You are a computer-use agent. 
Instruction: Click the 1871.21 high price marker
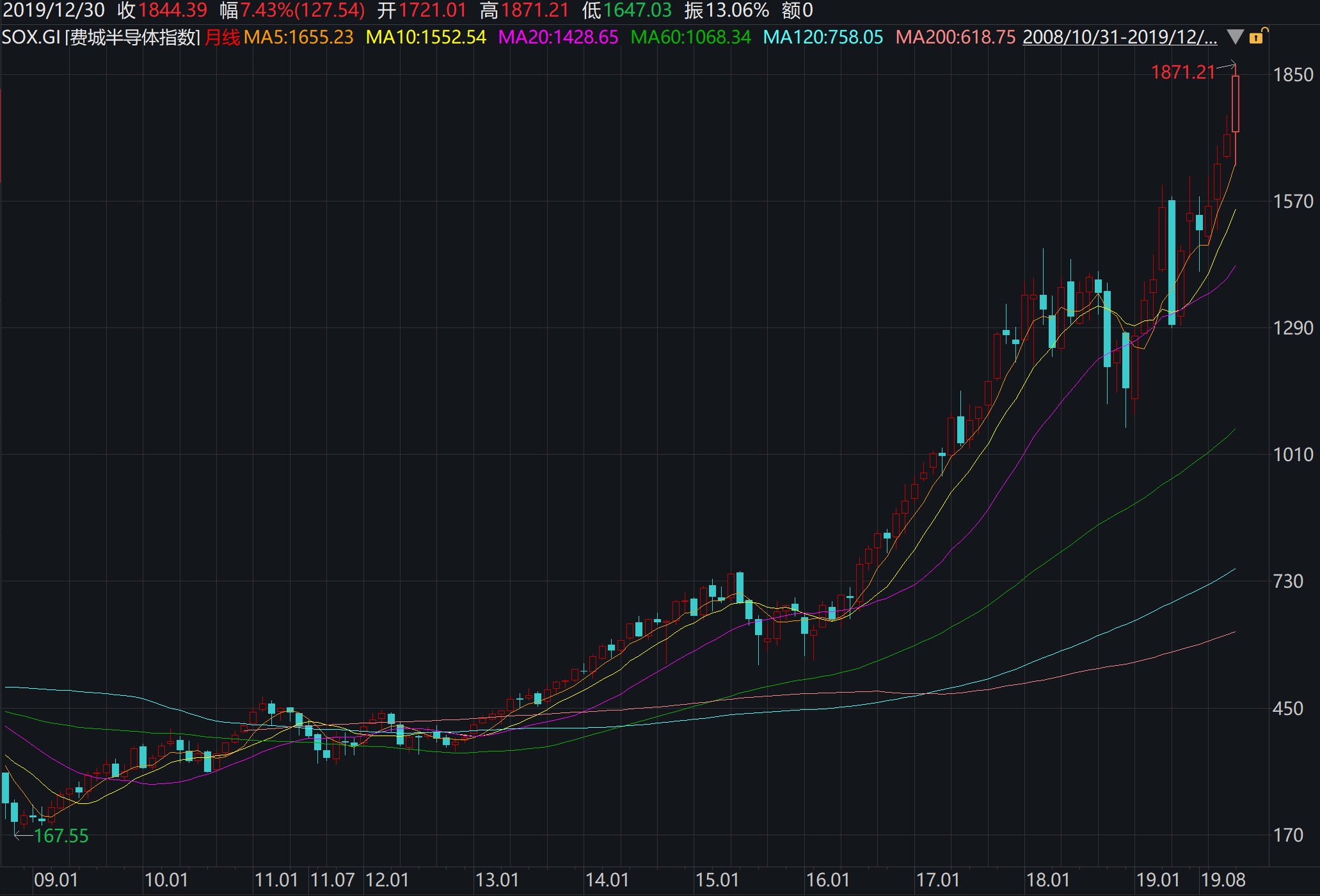(x=1182, y=72)
